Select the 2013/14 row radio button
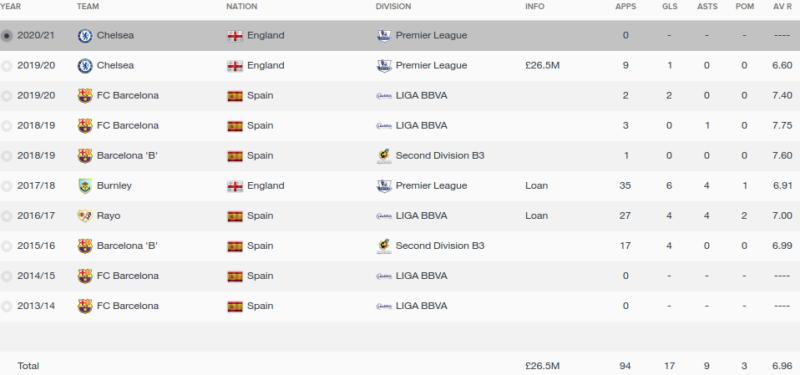Viewport: 800px width, 375px height. (6, 306)
